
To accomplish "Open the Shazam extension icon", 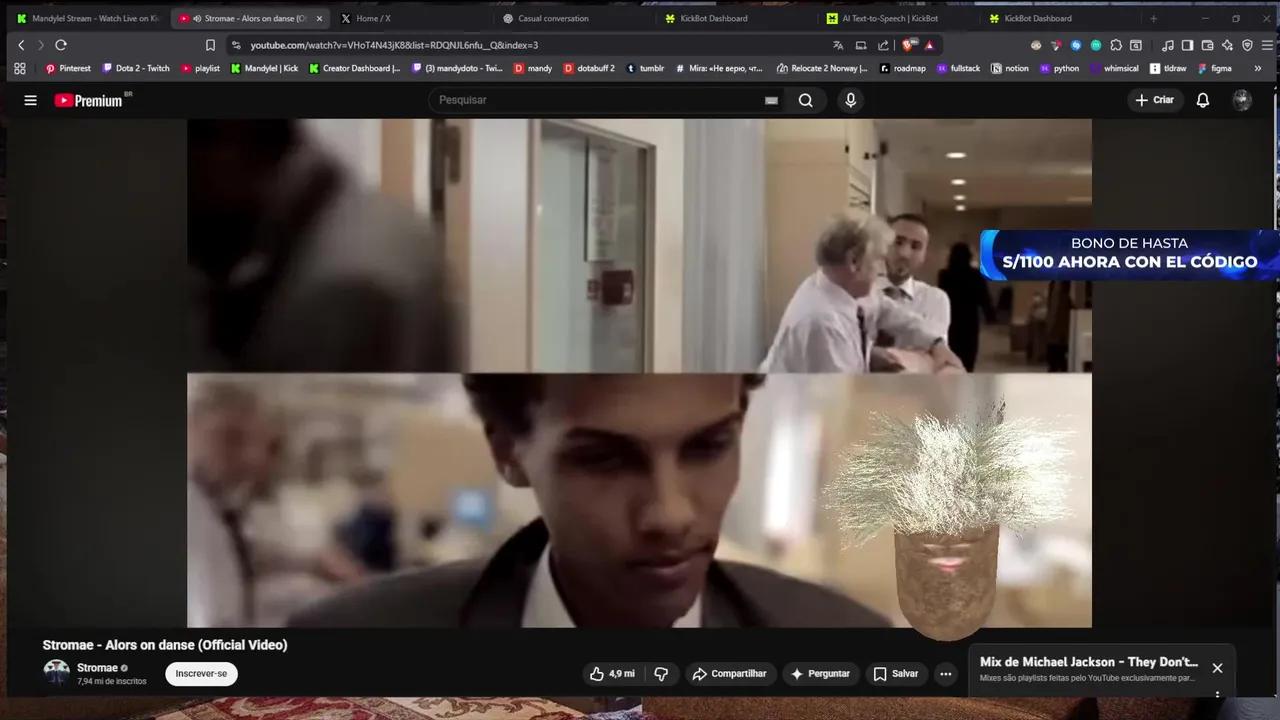I will pyautogui.click(x=1076, y=45).
